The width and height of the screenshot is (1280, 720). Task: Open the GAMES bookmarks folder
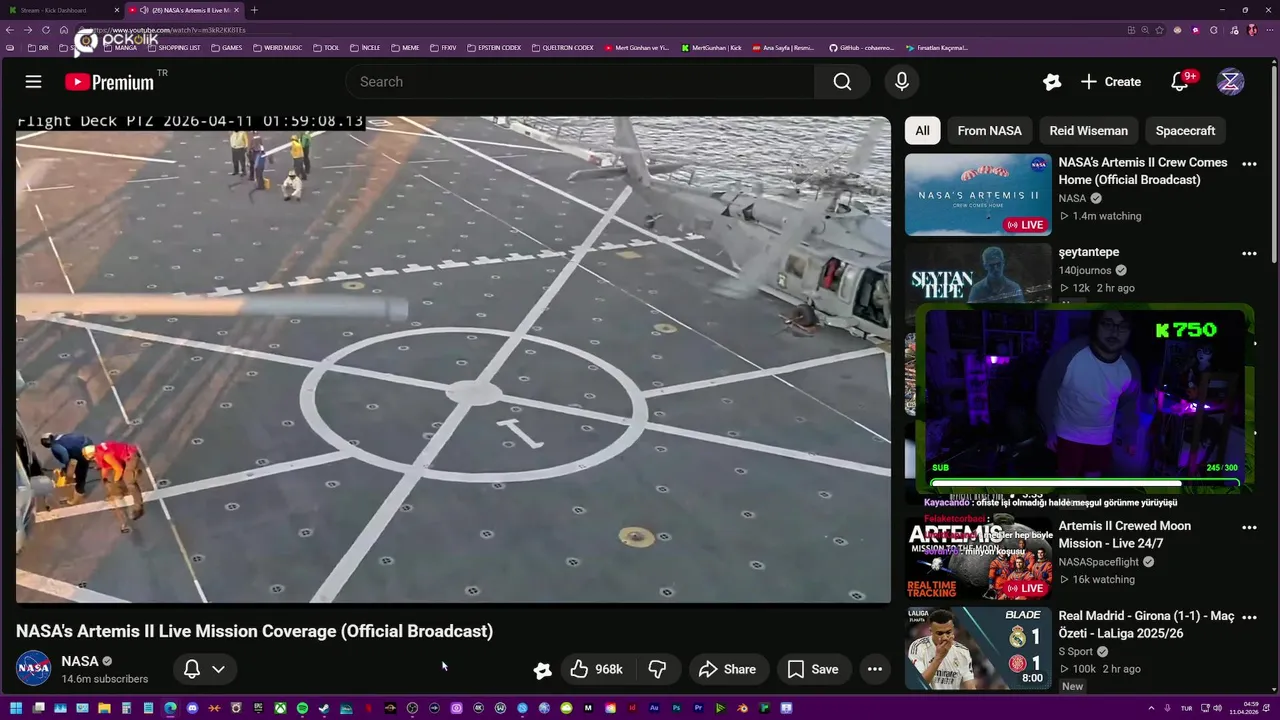(x=226, y=48)
